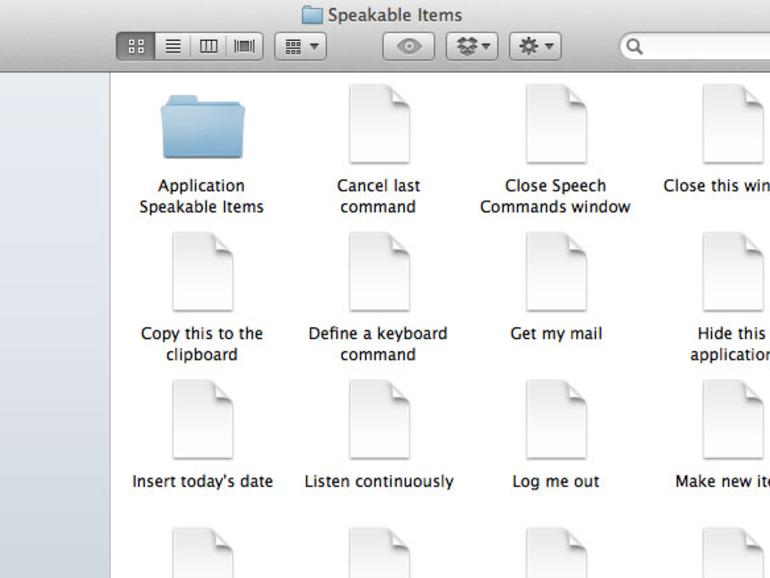770x578 pixels.
Task: Click the Quick Look eye button
Action: tap(409, 47)
